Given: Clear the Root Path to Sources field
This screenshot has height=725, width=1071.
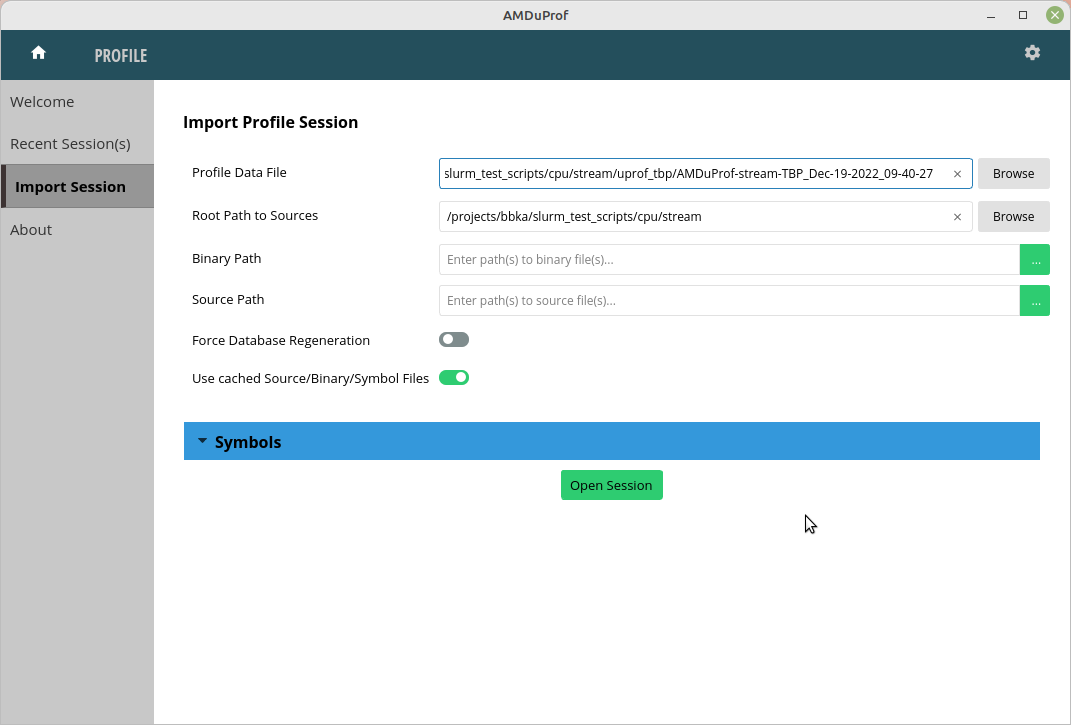Looking at the screenshot, I should 957,216.
